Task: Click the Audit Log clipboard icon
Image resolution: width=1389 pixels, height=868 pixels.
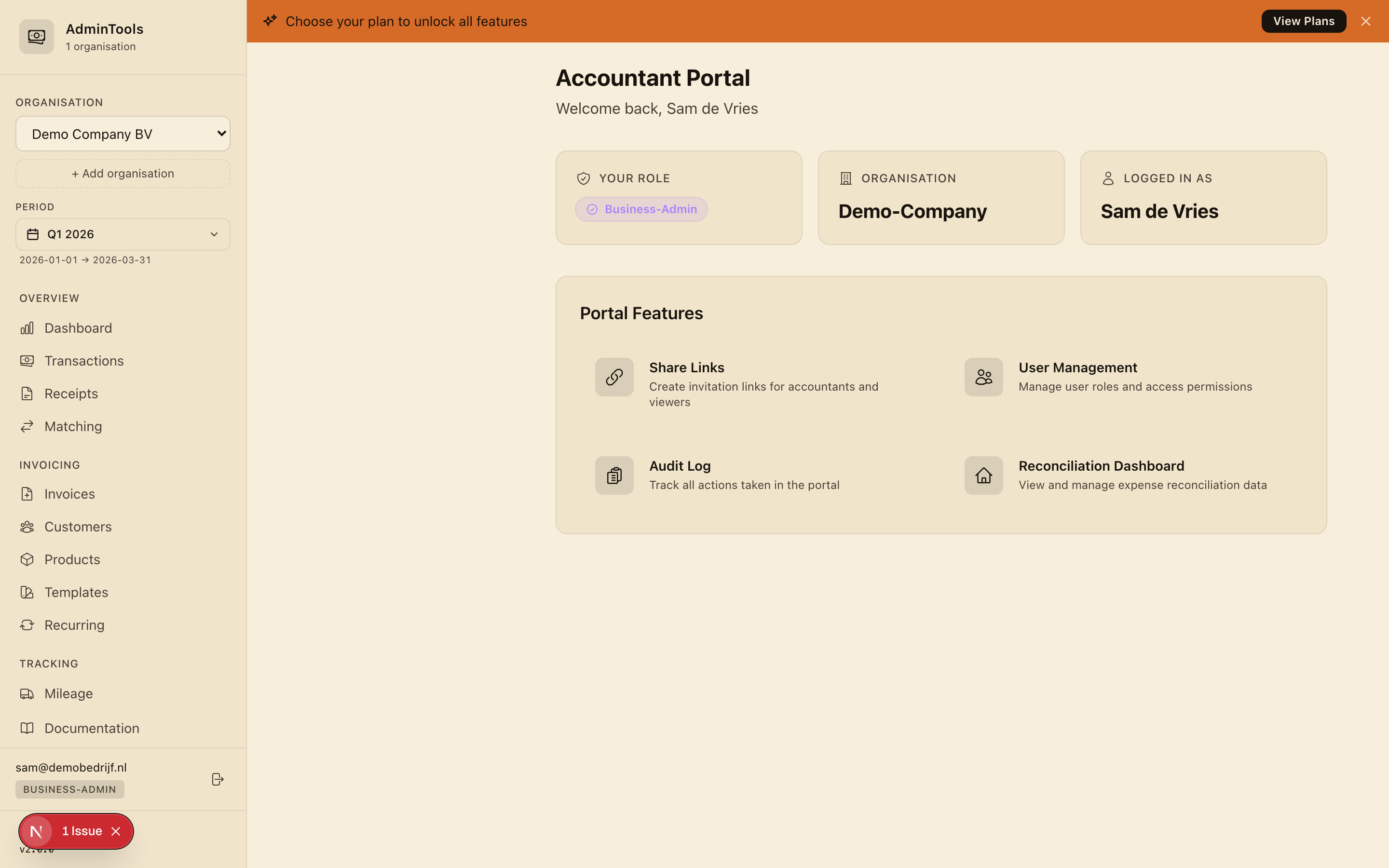Action: tap(614, 475)
